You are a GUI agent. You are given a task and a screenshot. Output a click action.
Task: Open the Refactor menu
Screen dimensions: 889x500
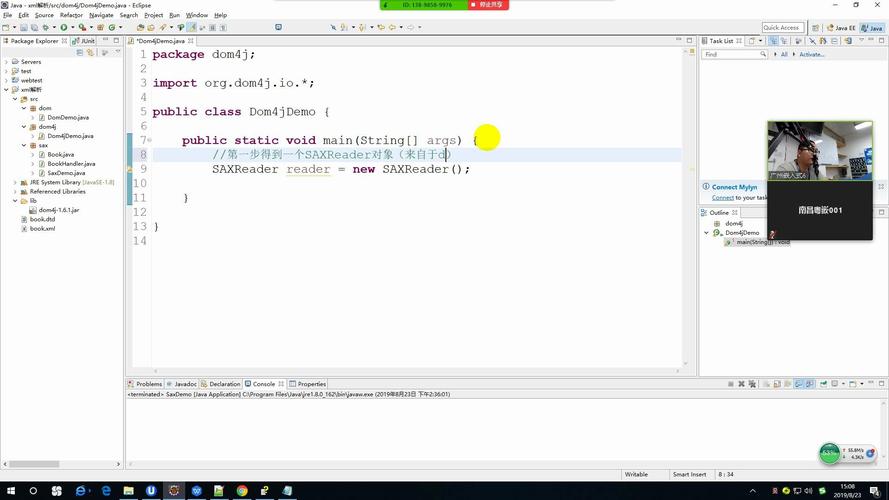[x=71, y=15]
